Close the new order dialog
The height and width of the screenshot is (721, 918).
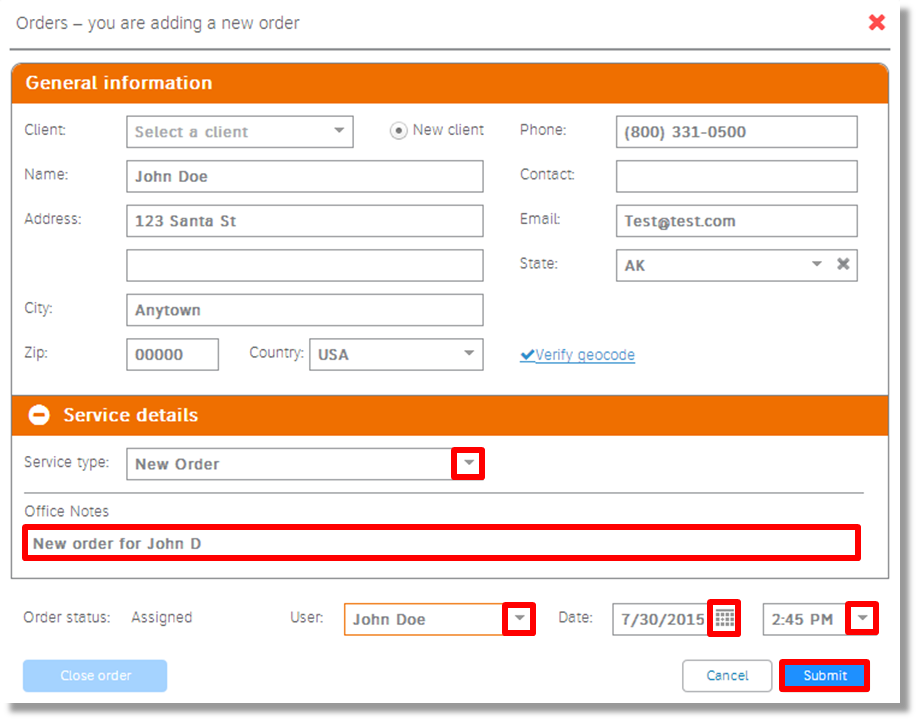tap(877, 22)
